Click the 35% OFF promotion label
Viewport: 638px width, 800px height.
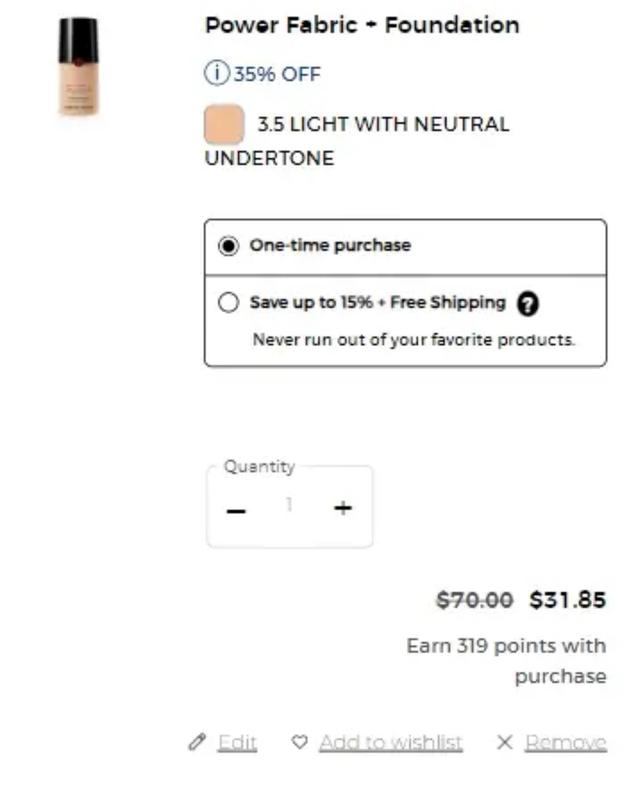click(x=277, y=74)
